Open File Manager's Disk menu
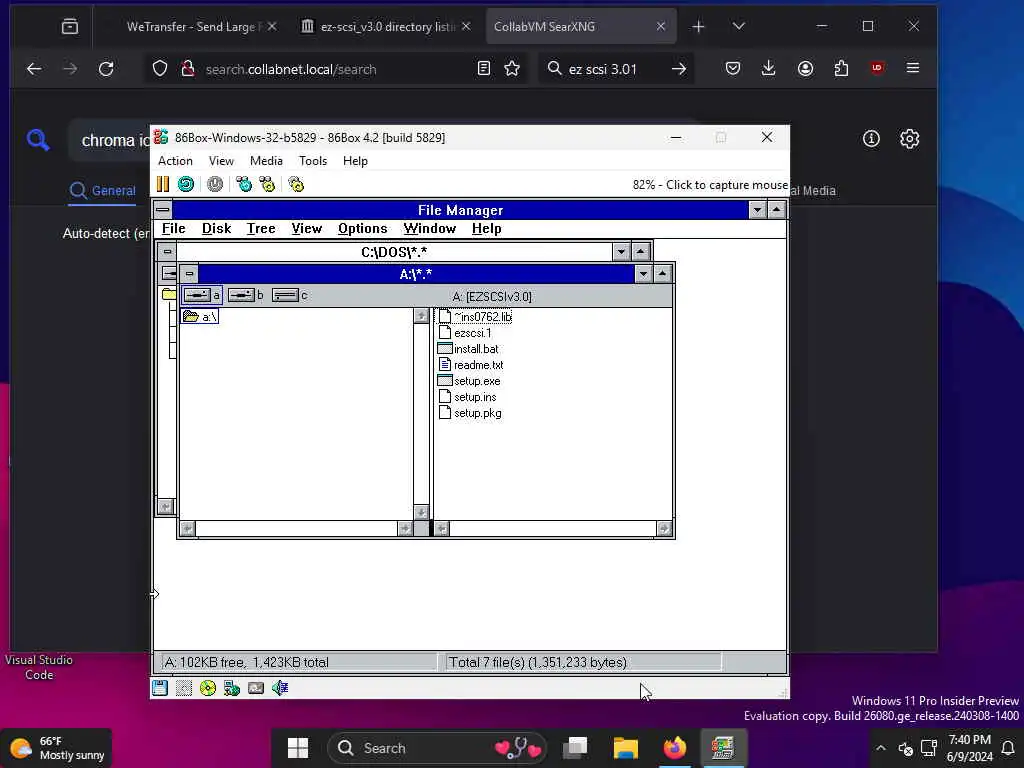This screenshot has width=1024, height=768. [216, 229]
